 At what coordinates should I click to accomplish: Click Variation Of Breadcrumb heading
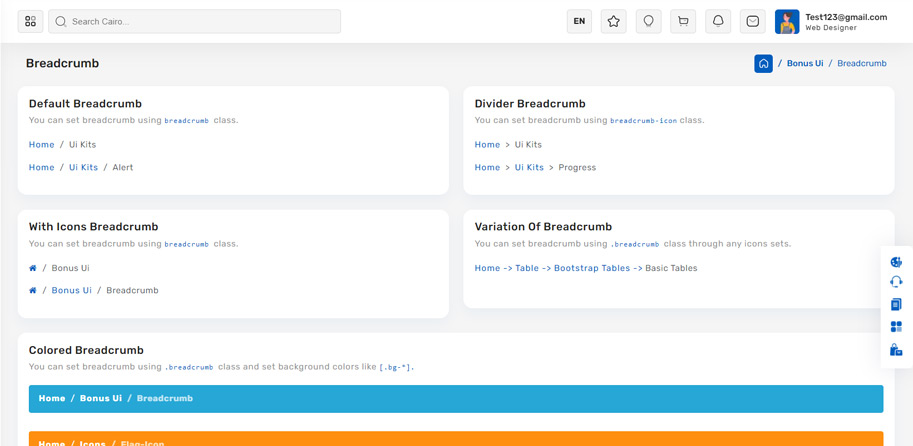click(543, 226)
